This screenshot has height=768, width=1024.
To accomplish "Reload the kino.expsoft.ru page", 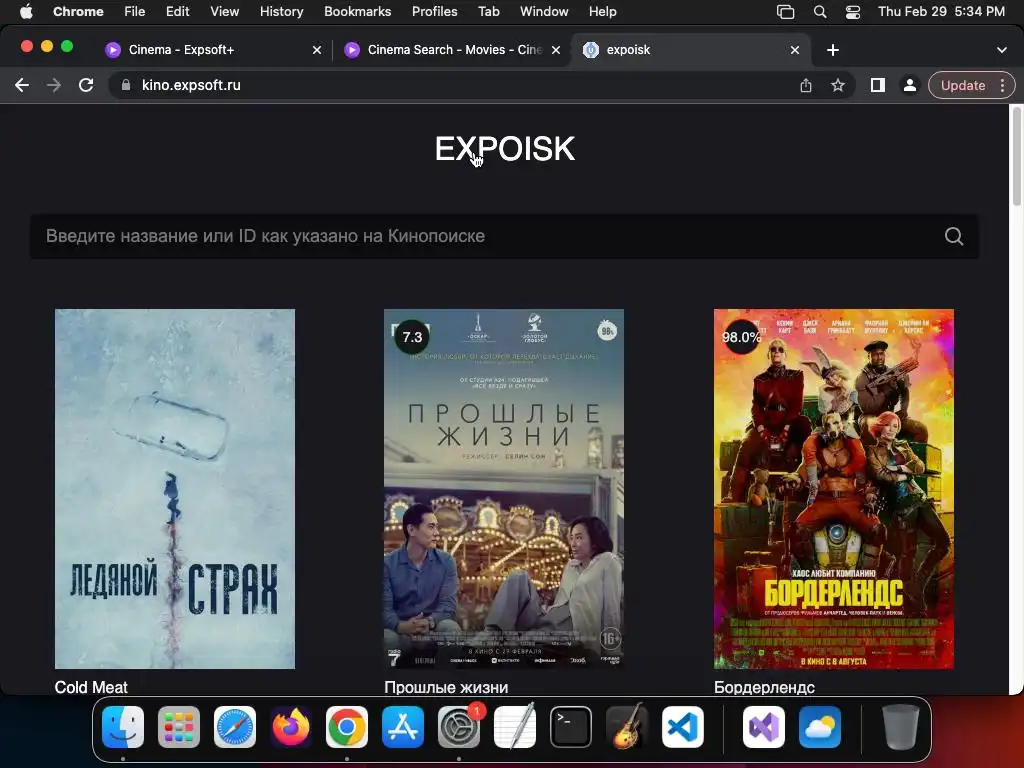I will [86, 85].
